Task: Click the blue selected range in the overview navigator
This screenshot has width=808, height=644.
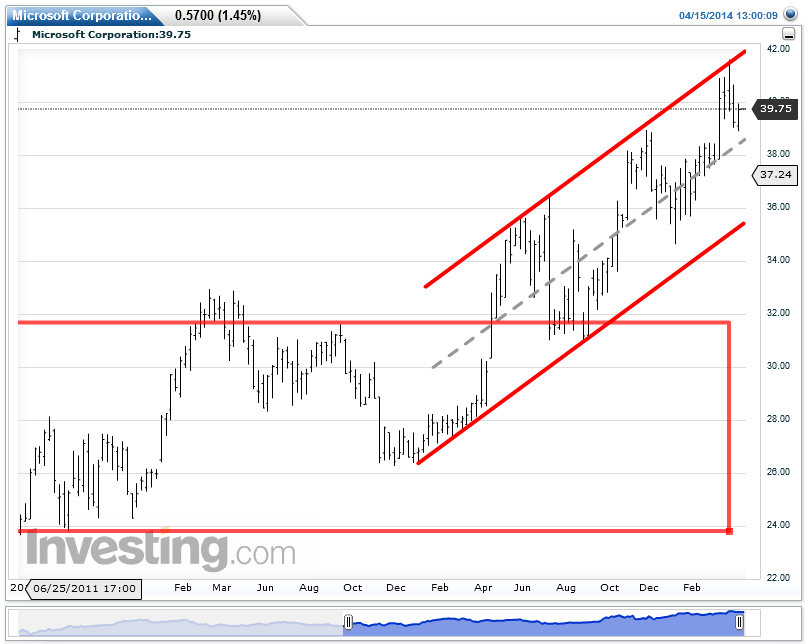Action: 544,623
